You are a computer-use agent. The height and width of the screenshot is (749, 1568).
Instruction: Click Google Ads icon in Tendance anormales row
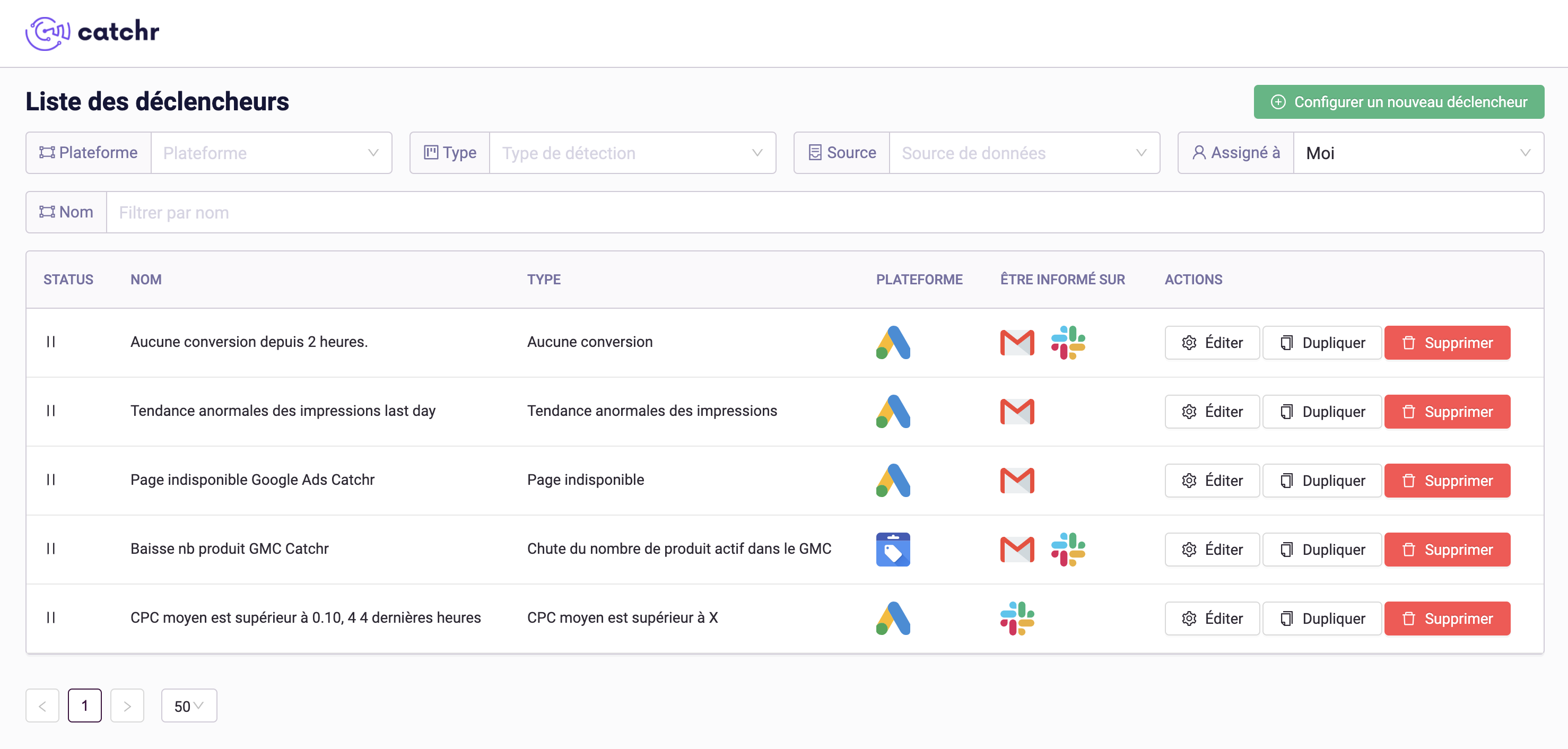[893, 412]
